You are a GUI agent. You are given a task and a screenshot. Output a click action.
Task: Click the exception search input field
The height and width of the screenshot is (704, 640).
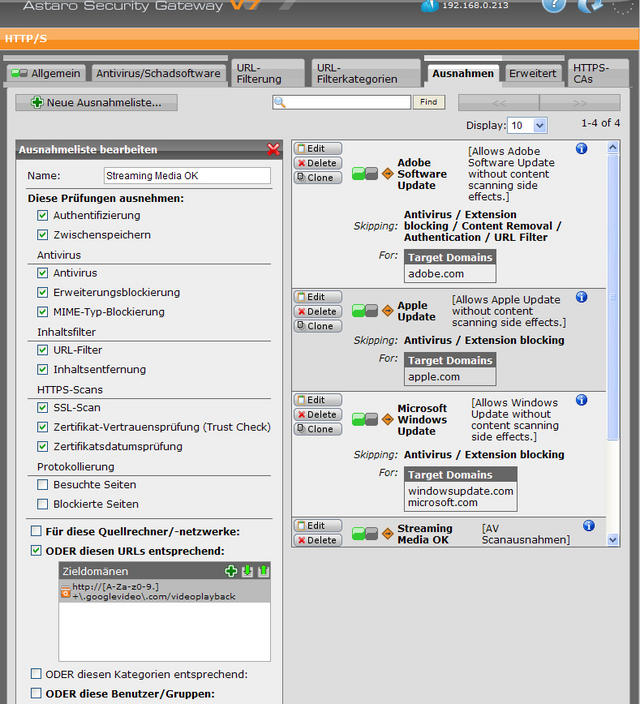pyautogui.click(x=342, y=102)
